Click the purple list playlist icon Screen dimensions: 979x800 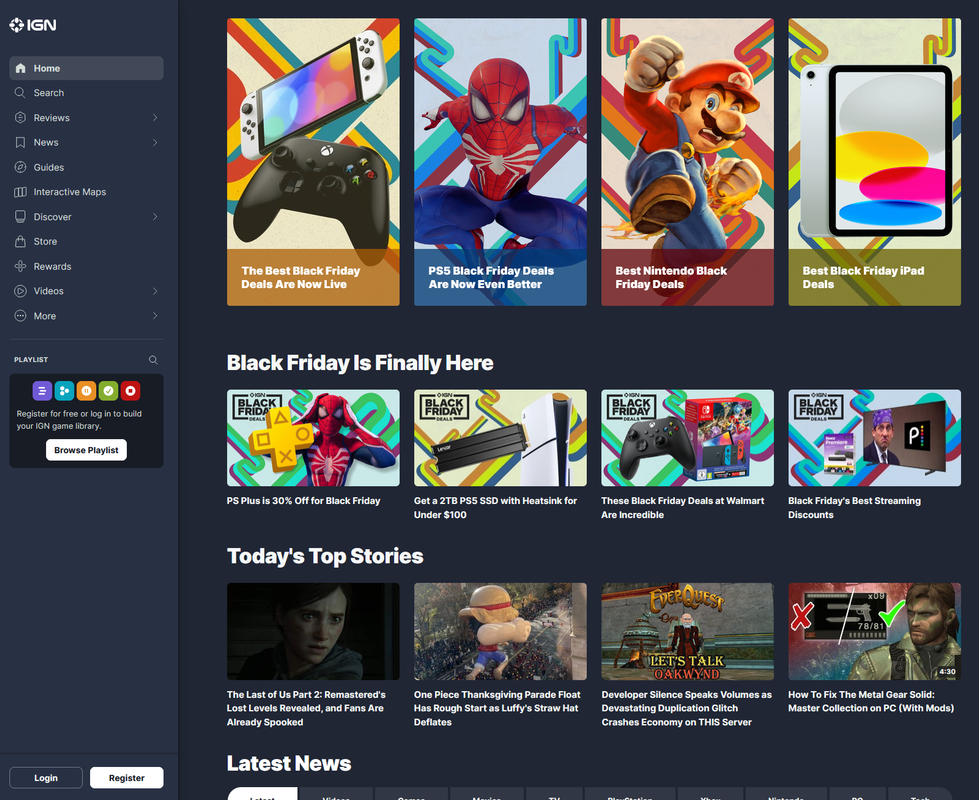[42, 391]
